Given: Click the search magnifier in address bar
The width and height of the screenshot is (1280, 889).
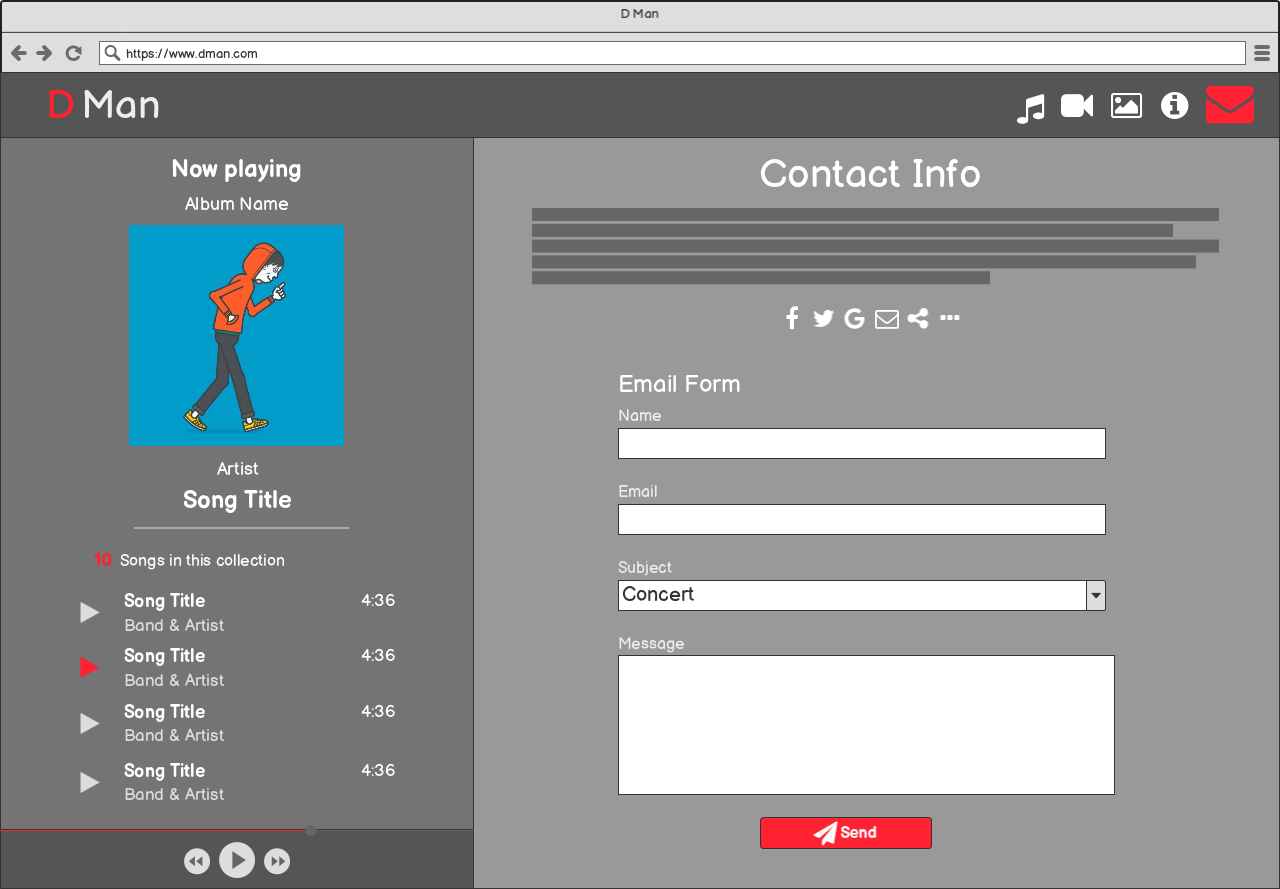Looking at the screenshot, I should click(112, 53).
